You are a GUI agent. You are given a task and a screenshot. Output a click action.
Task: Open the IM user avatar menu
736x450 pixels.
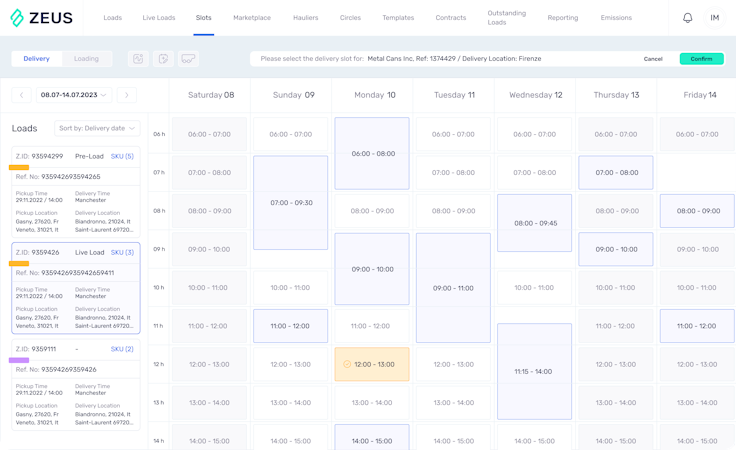(x=714, y=18)
